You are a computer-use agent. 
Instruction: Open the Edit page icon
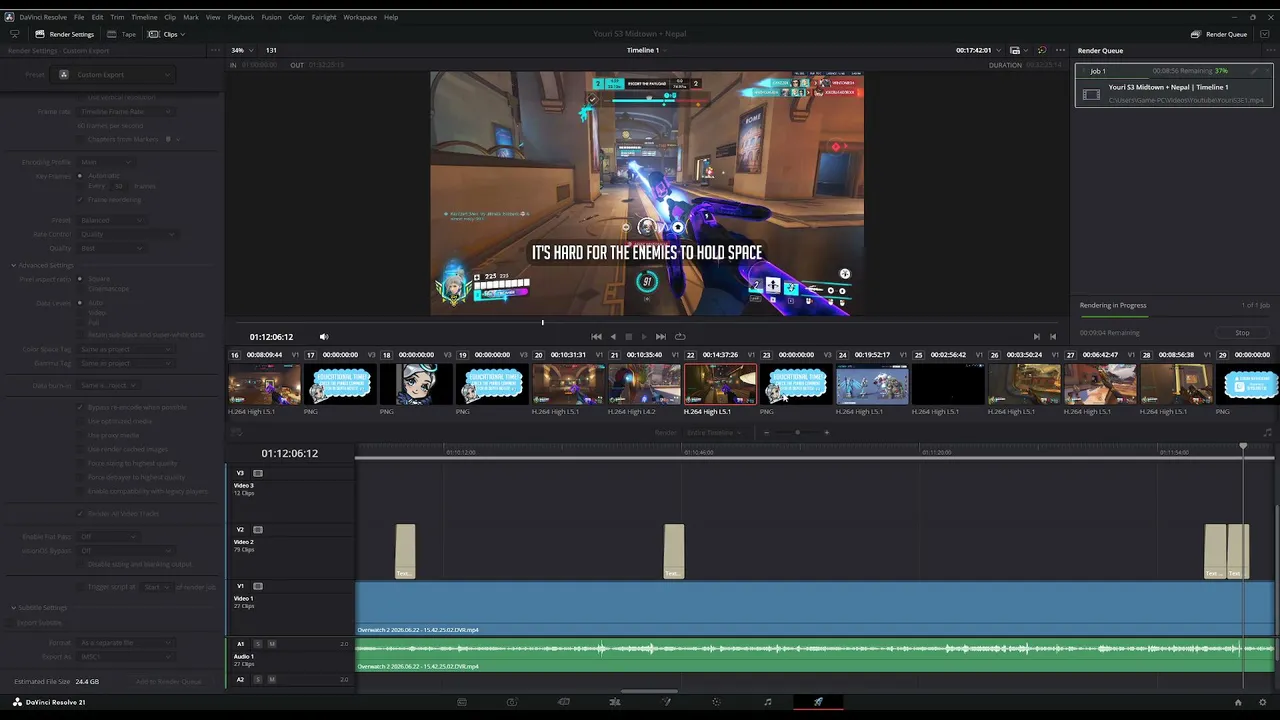click(564, 702)
